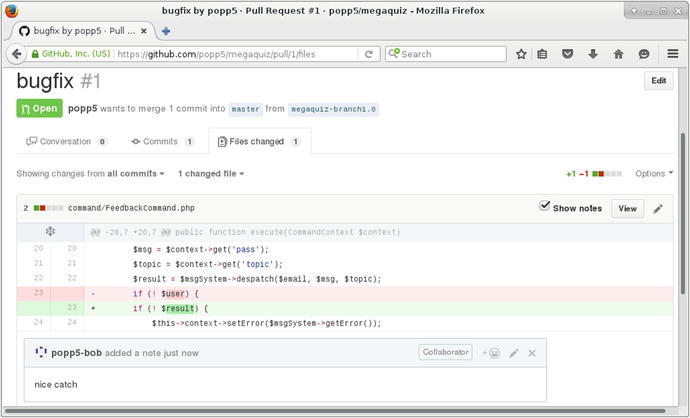Toggle the Show notes checkbox
Screen dimensions: 690x418
[545, 205]
